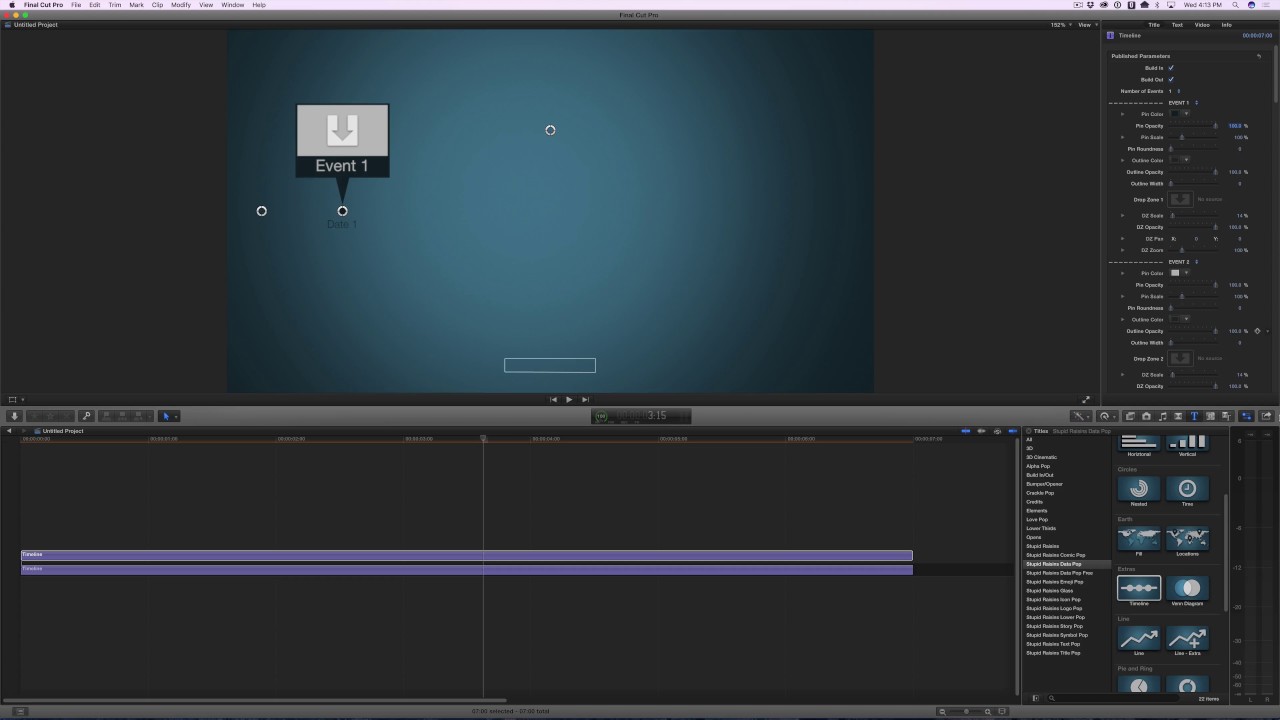The width and height of the screenshot is (1280, 720).
Task: Click the Drop Zone 1 image well
Action: pyautogui.click(x=1181, y=199)
